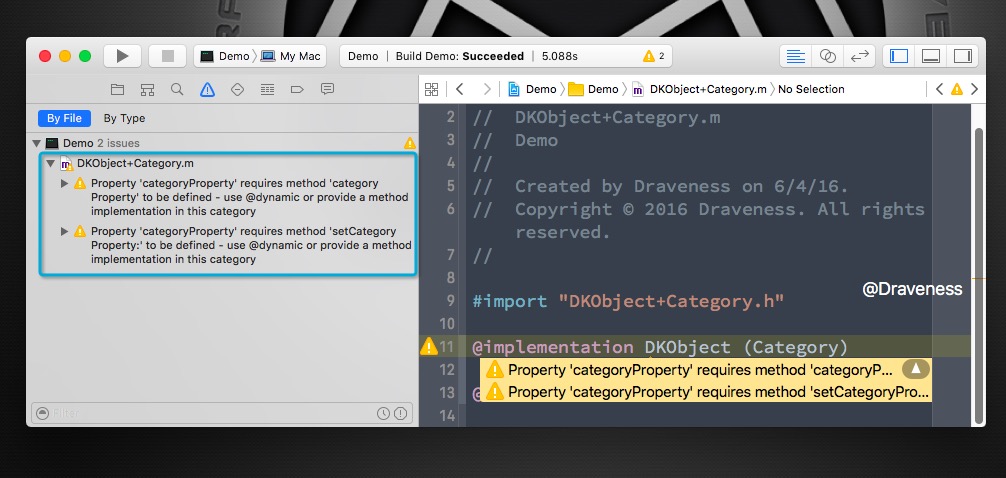The height and width of the screenshot is (478, 1006).
Task: Open the Test navigator diamond icon
Action: [x=237, y=89]
